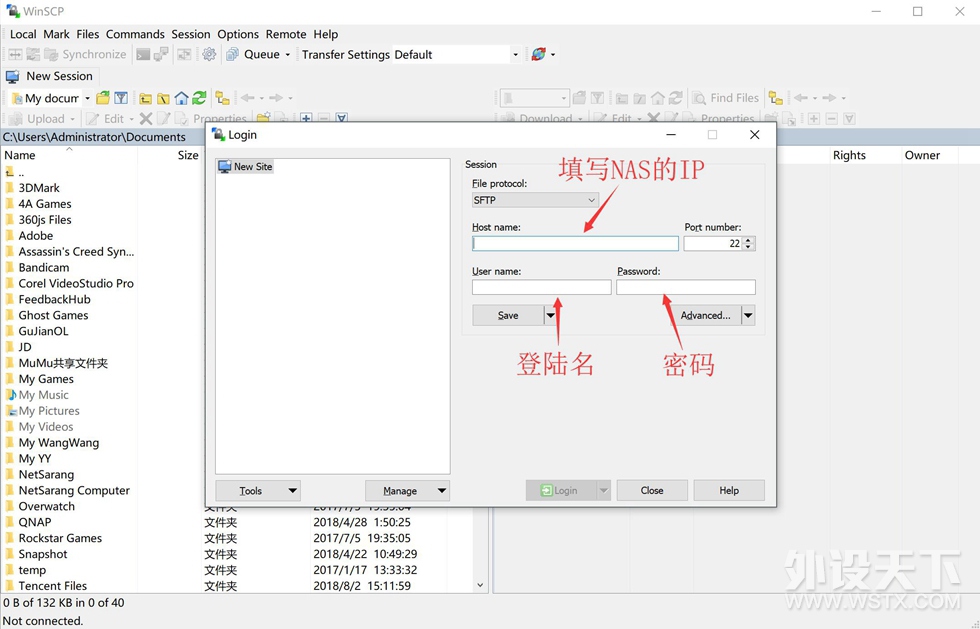Click remote panel Select Files plus icon
Image resolution: width=980 pixels, height=629 pixels.
click(x=814, y=119)
